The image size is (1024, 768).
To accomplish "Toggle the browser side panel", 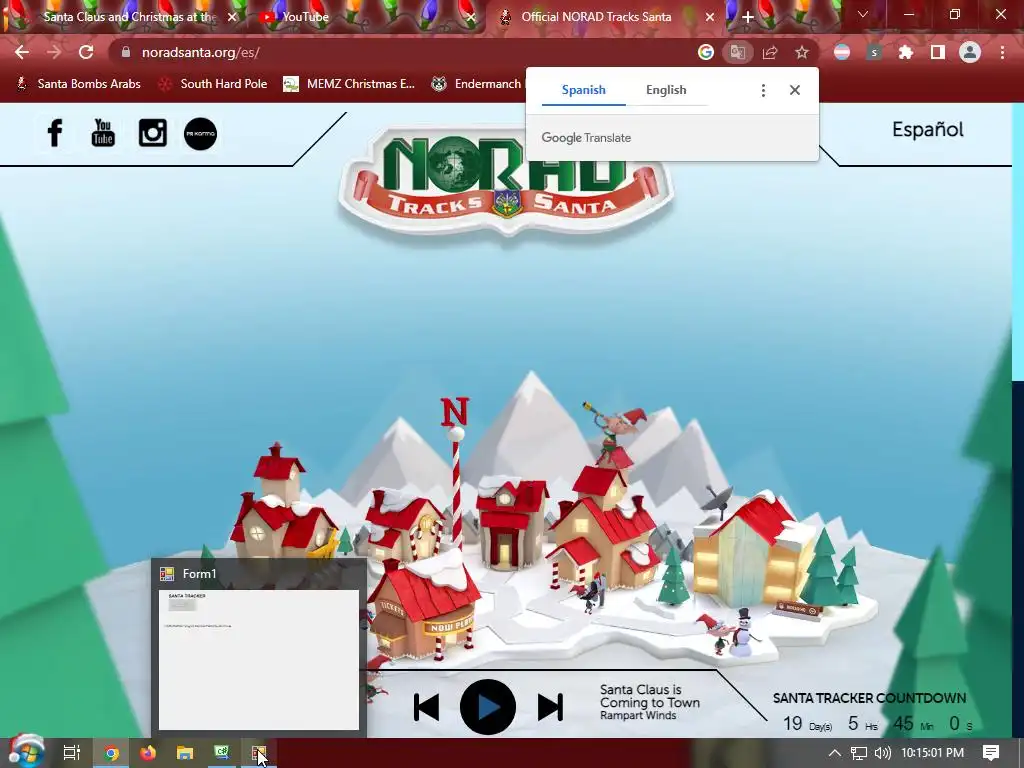I will click(938, 52).
